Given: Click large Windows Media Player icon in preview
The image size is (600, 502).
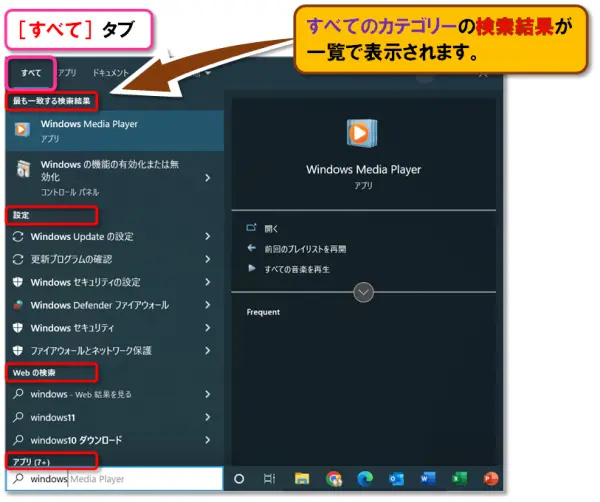Looking at the screenshot, I should [362, 133].
